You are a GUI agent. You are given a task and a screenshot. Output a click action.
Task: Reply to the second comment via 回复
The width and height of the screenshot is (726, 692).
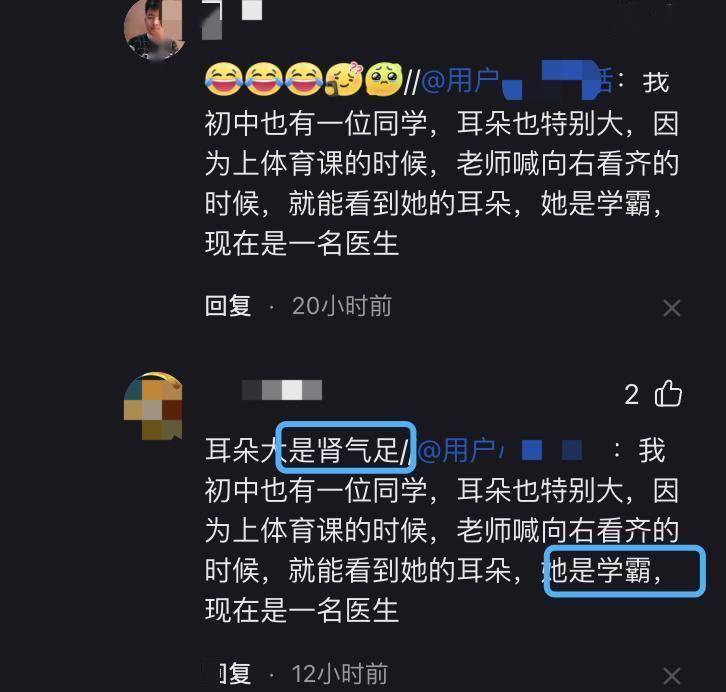coord(234,673)
